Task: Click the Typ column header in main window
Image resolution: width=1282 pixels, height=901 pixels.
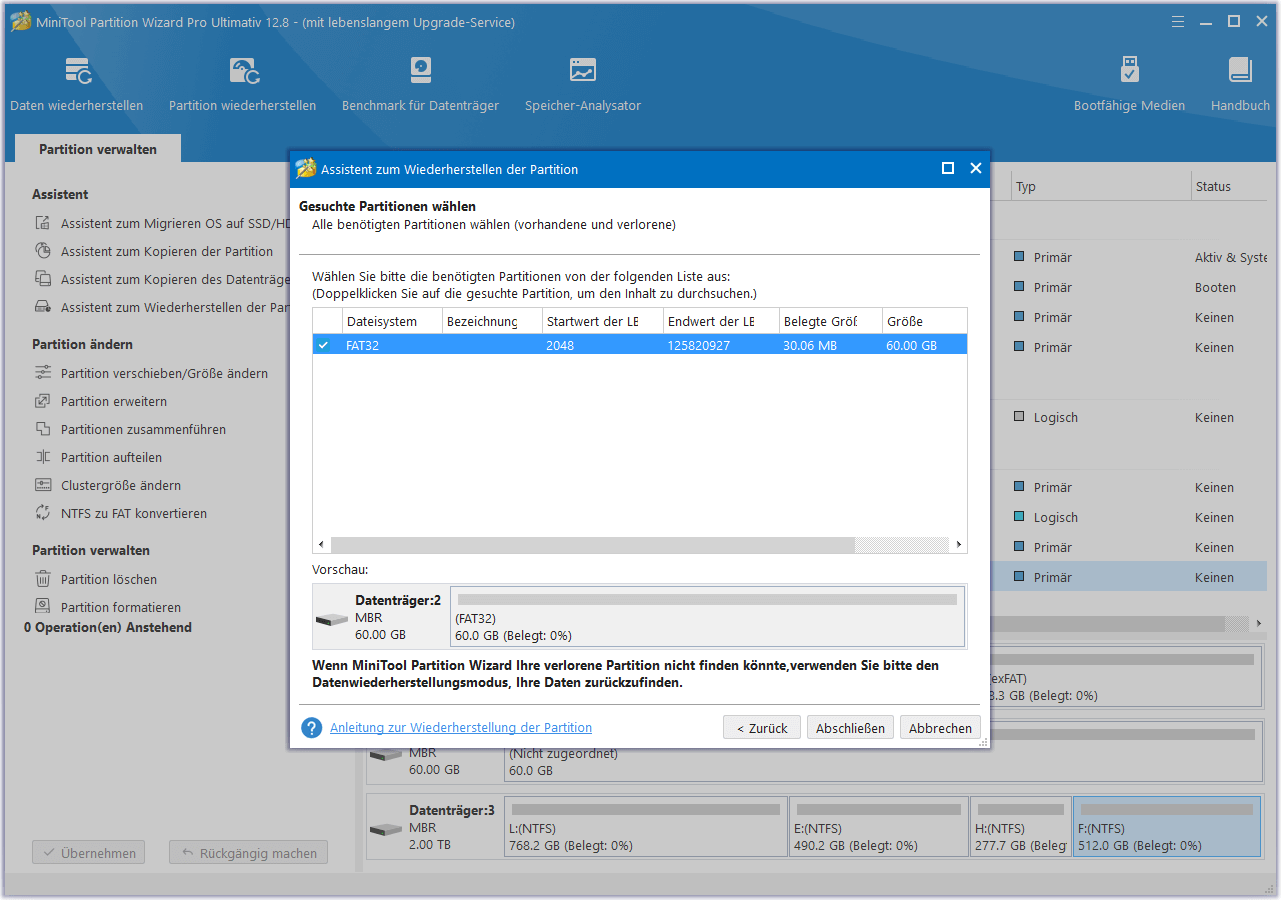Action: pos(1100,187)
